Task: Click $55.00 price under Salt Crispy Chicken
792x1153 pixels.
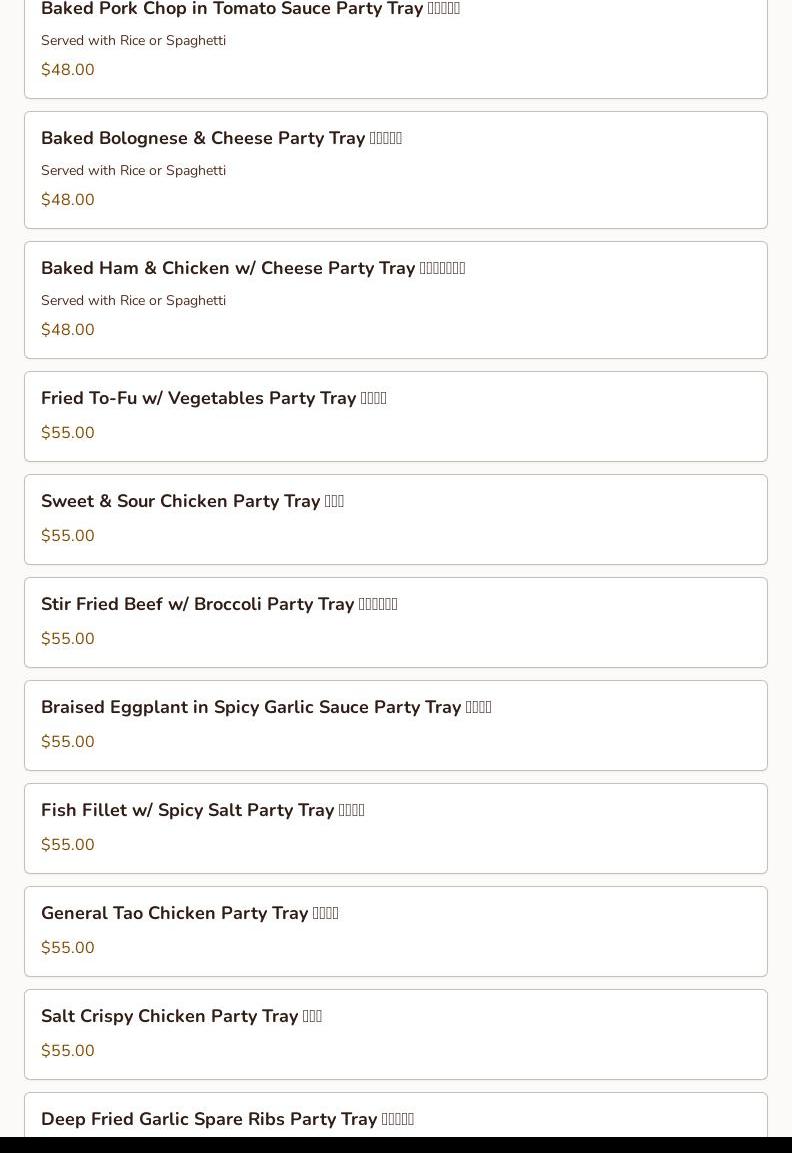Action: coord(68,1051)
